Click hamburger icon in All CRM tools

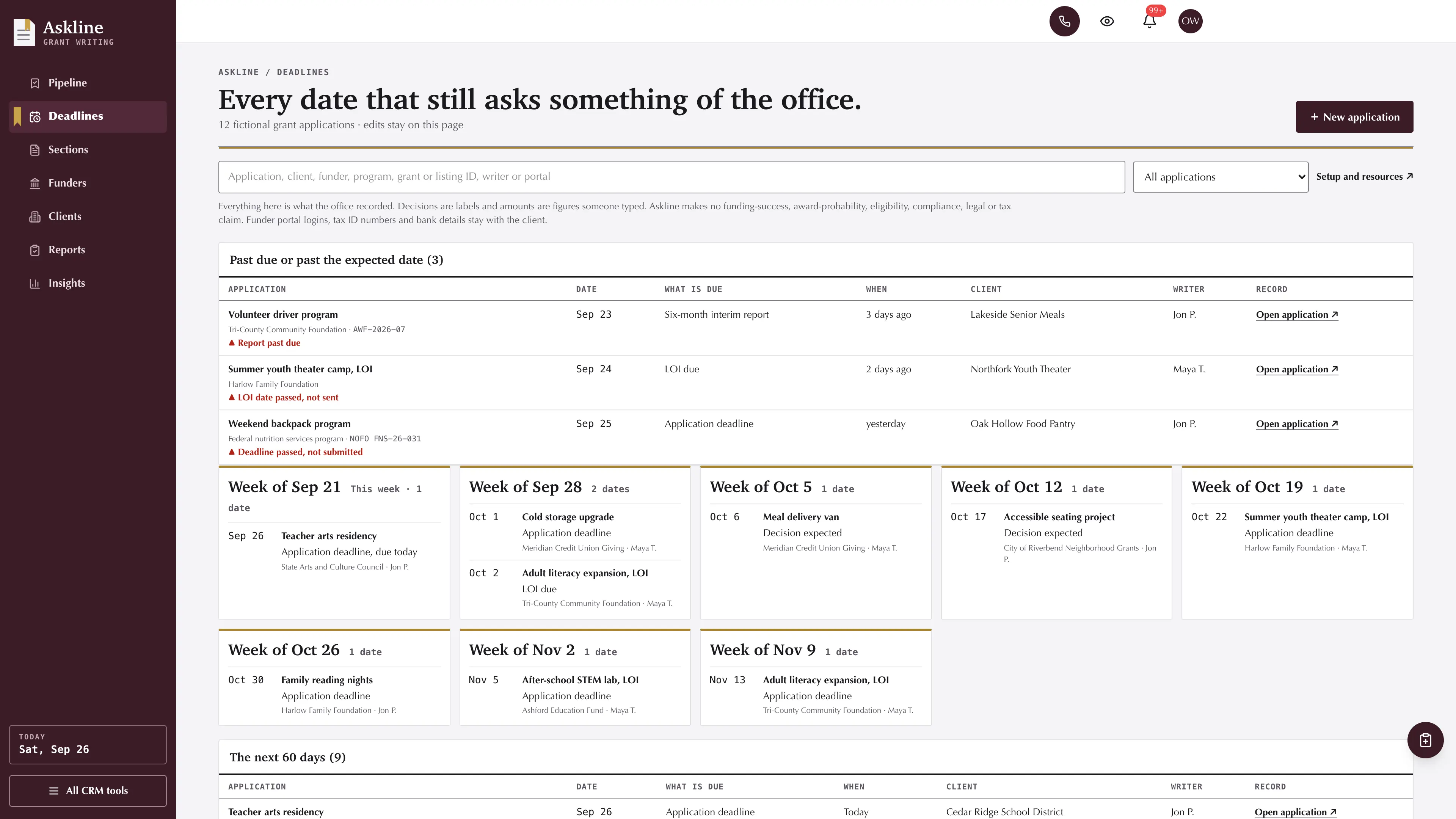[x=54, y=791]
